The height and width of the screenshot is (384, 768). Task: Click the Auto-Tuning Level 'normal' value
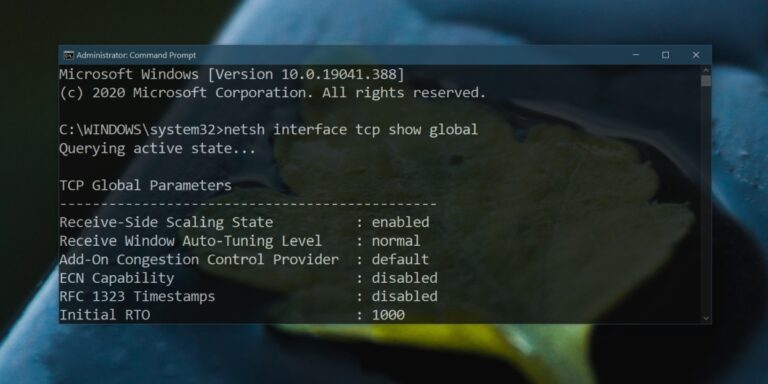click(396, 240)
